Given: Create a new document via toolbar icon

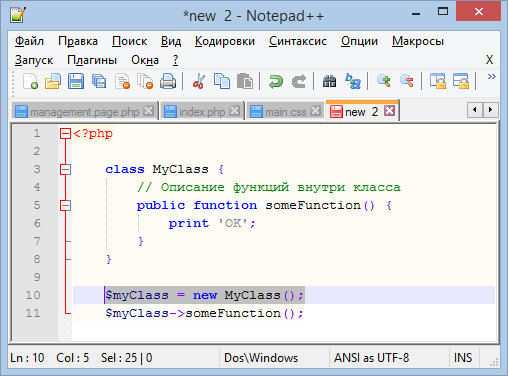Looking at the screenshot, I should tap(30, 81).
